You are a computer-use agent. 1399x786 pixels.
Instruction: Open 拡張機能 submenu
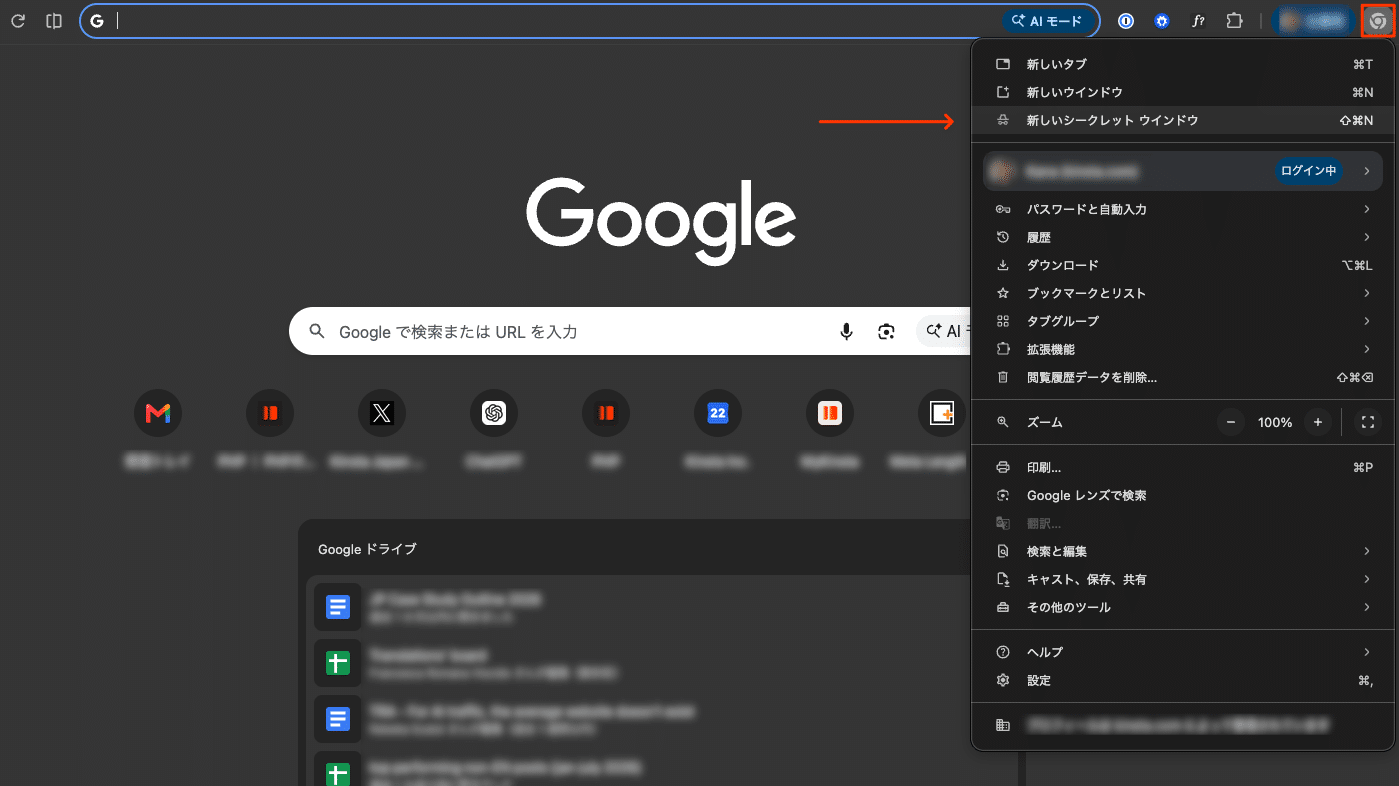[x=1183, y=349]
